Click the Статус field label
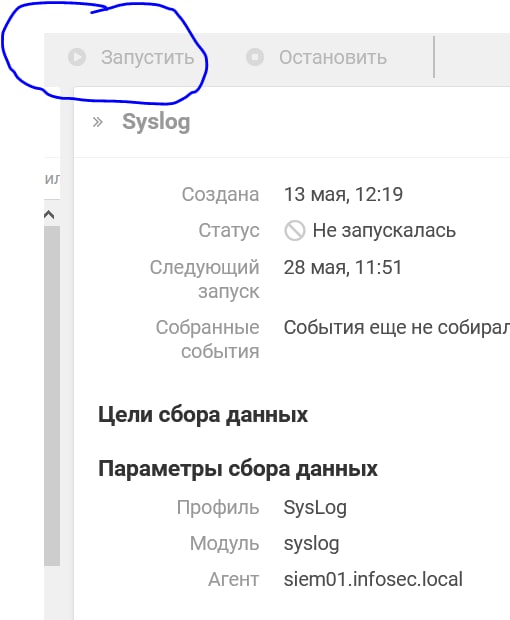This screenshot has height=620, width=510. pyautogui.click(x=229, y=231)
